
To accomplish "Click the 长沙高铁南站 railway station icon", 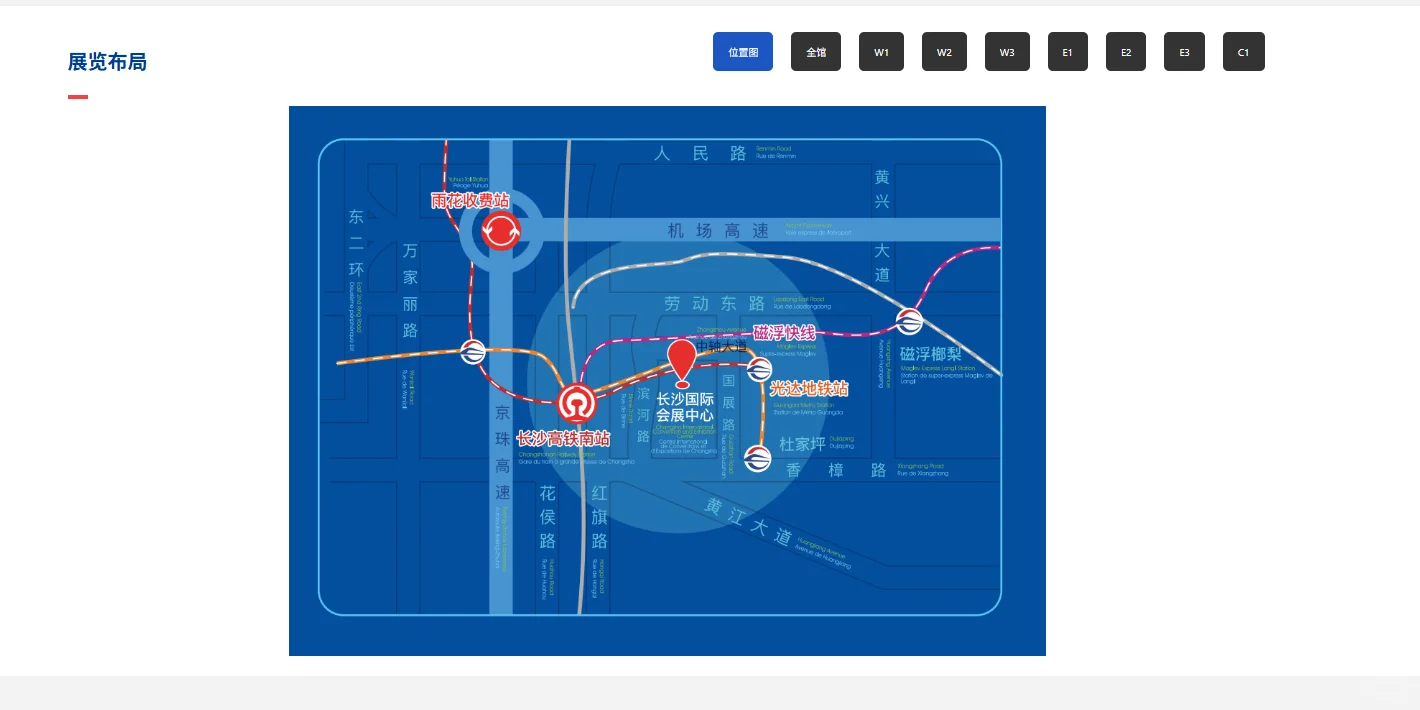I will pos(577,403).
